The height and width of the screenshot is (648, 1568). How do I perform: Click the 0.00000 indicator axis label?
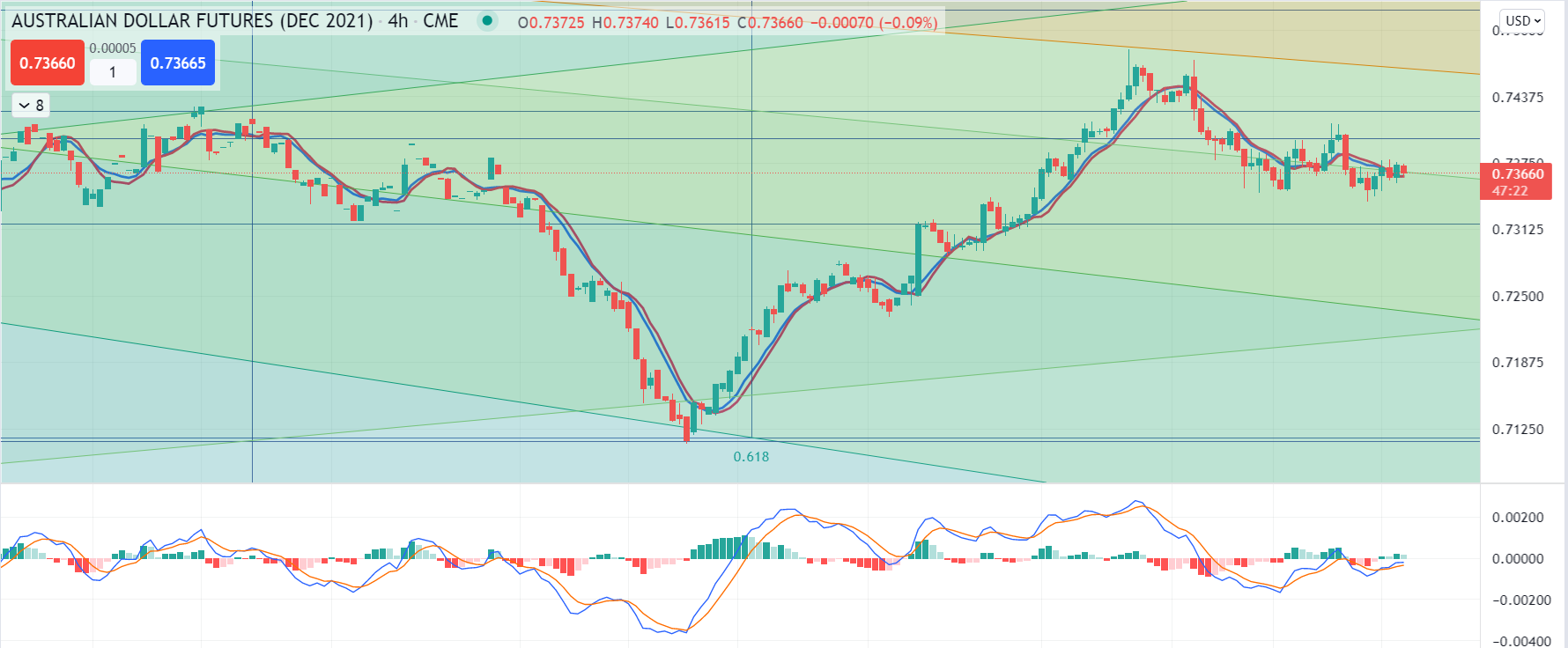coord(1518,559)
